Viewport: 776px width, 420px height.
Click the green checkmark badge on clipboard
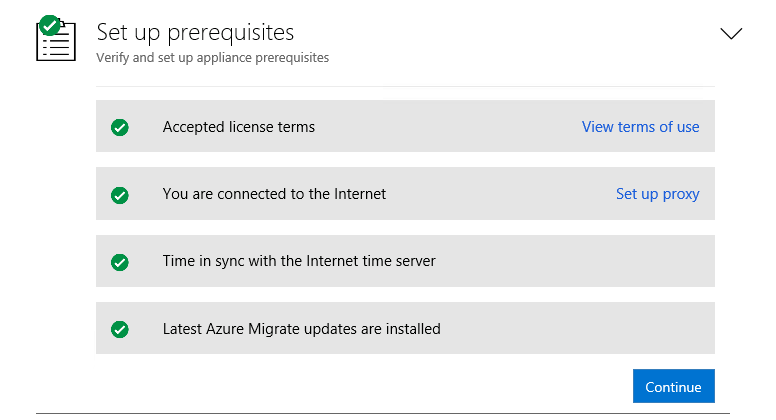(49, 25)
